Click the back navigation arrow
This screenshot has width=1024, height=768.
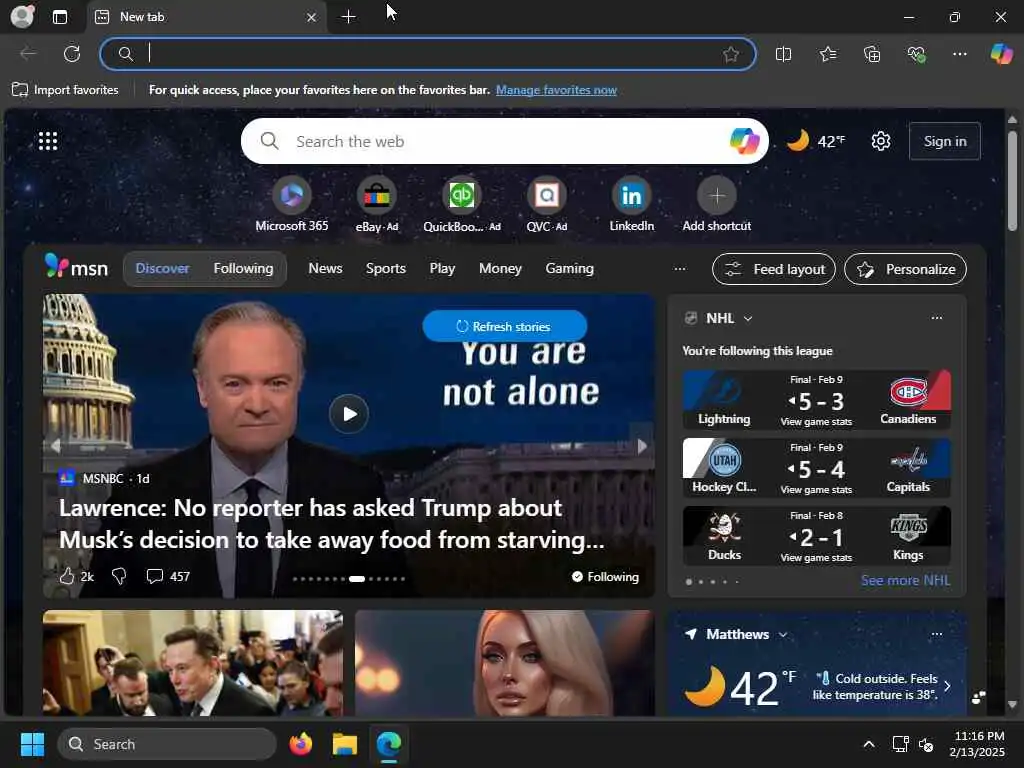[27, 54]
